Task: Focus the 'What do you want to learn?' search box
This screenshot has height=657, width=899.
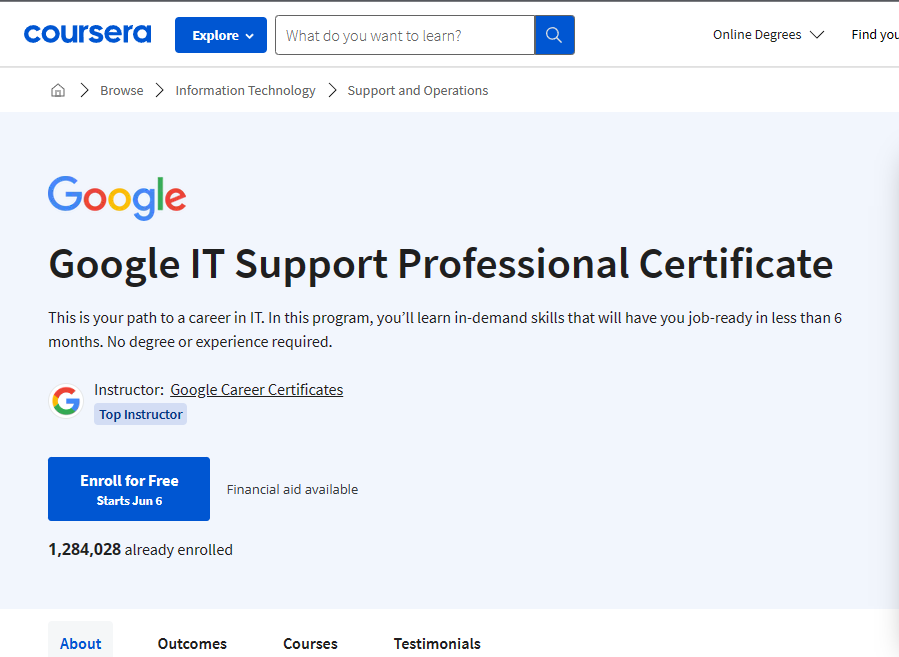Action: [x=405, y=36]
